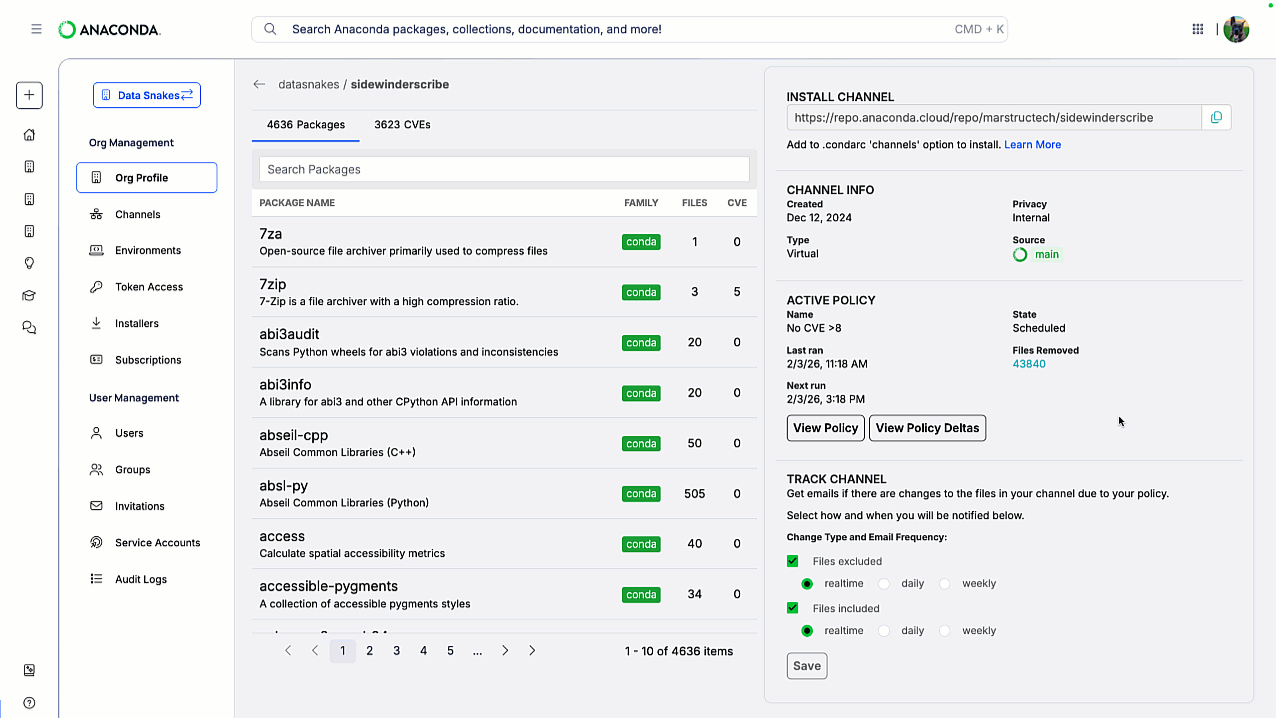1276x718 pixels.
Task: Switch to the 3623 CVEs tab
Action: click(402, 125)
